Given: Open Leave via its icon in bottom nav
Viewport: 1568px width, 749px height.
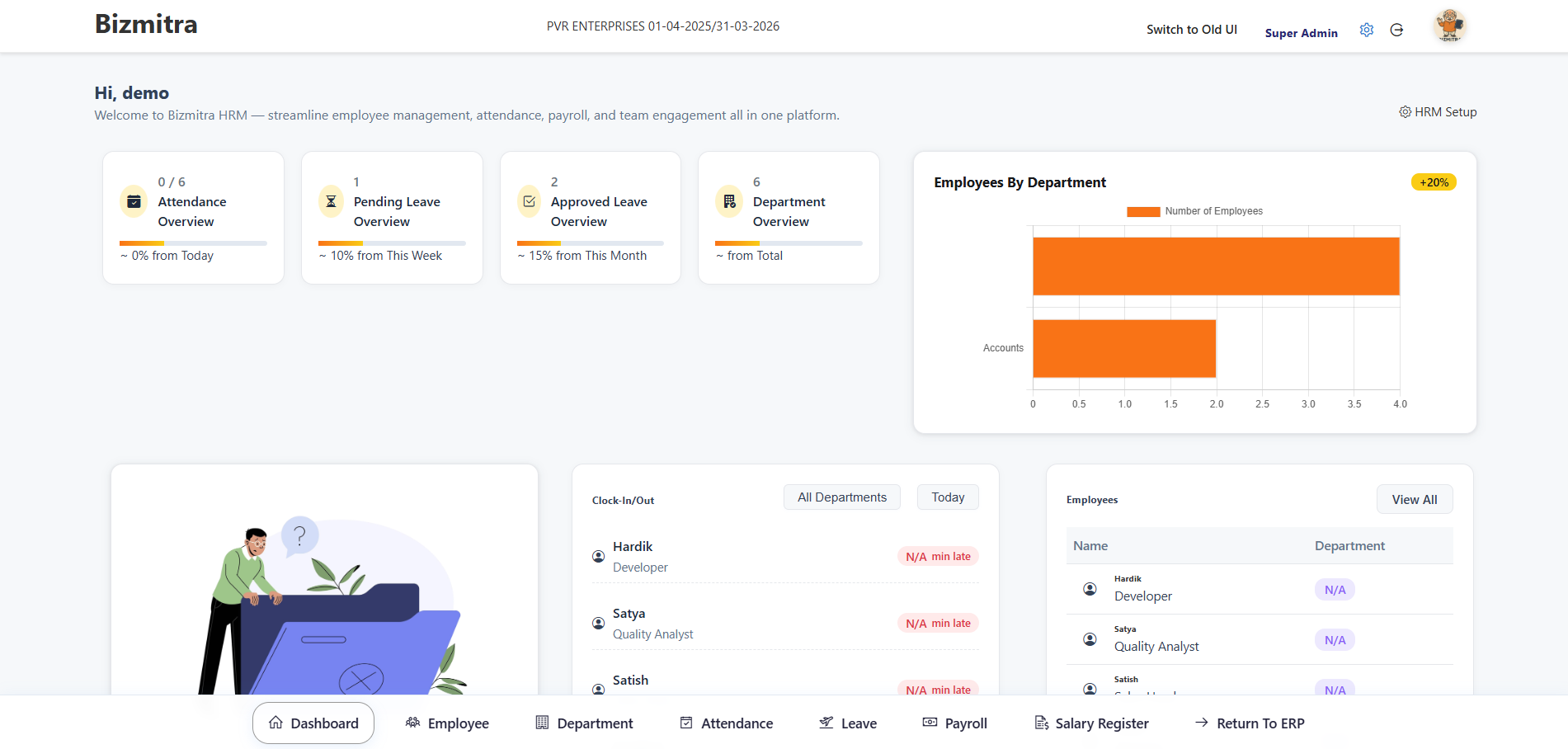Looking at the screenshot, I should pyautogui.click(x=826, y=723).
